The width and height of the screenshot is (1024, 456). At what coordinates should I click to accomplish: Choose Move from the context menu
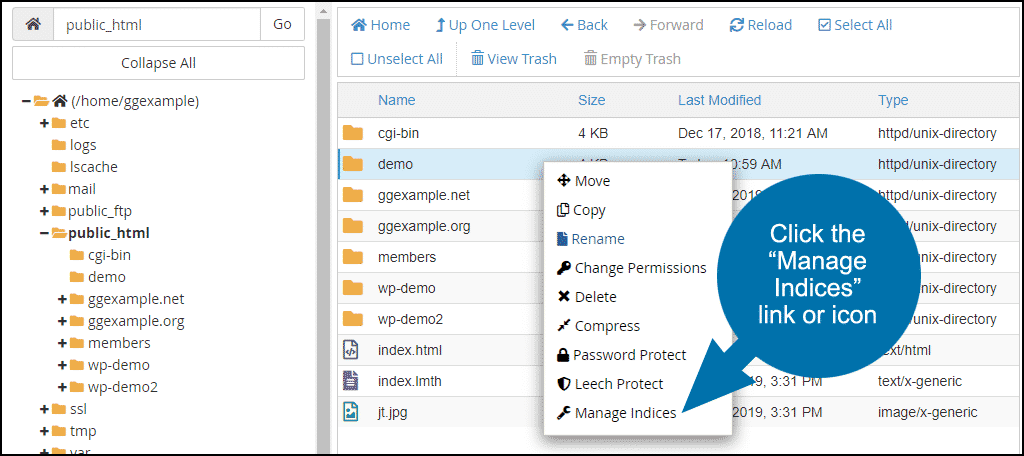[x=583, y=181]
